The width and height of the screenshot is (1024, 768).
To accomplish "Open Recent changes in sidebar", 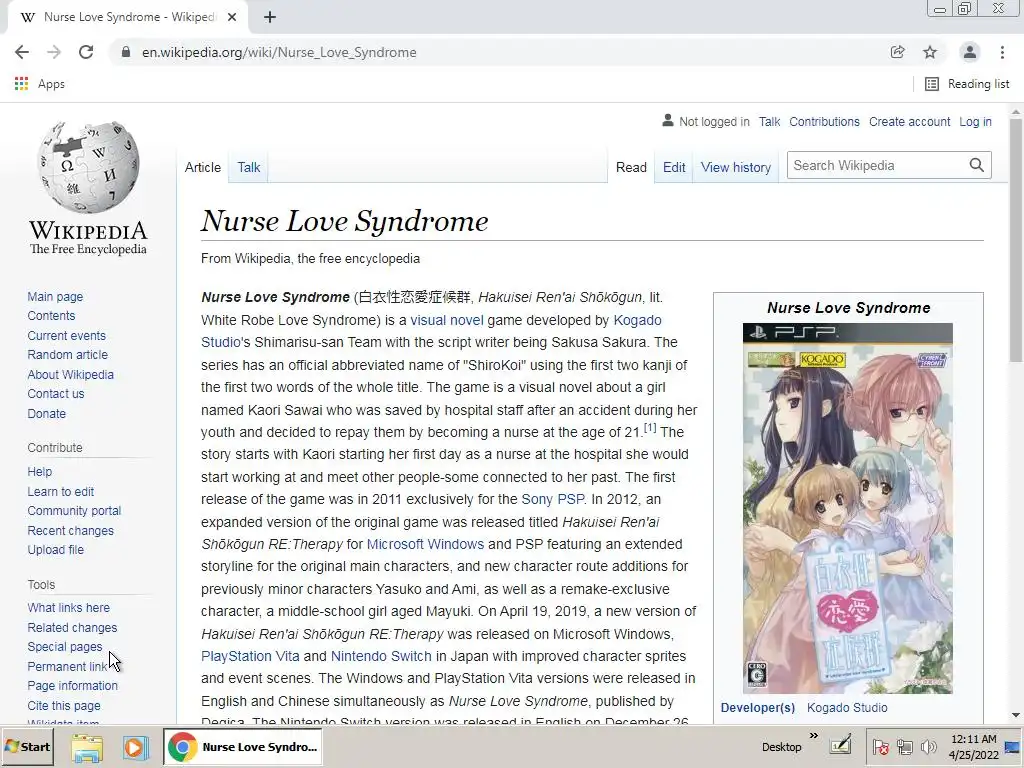I will pyautogui.click(x=71, y=530).
